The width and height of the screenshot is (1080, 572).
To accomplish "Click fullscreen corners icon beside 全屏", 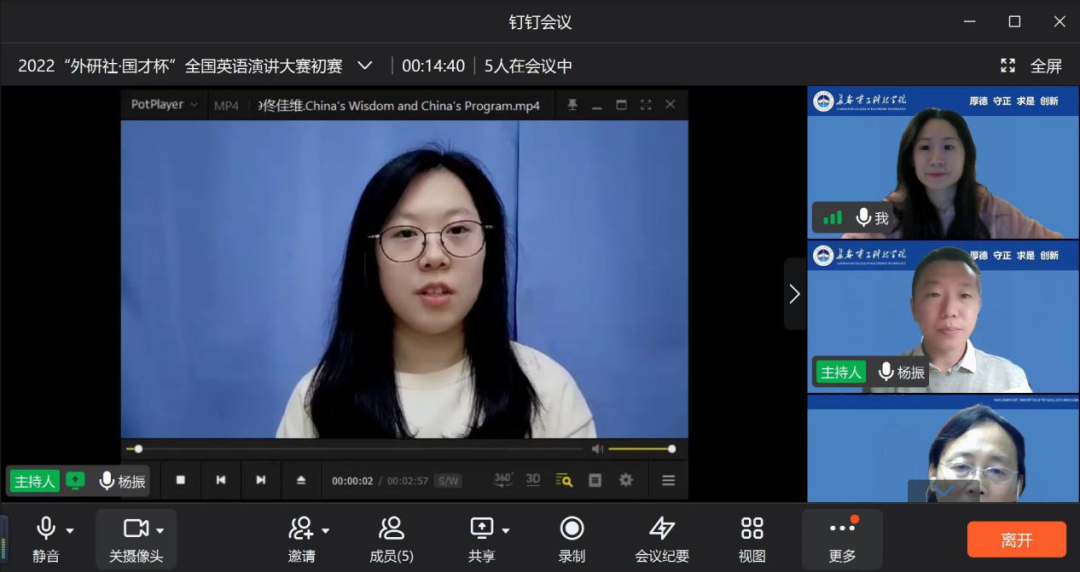I will coord(1008,66).
